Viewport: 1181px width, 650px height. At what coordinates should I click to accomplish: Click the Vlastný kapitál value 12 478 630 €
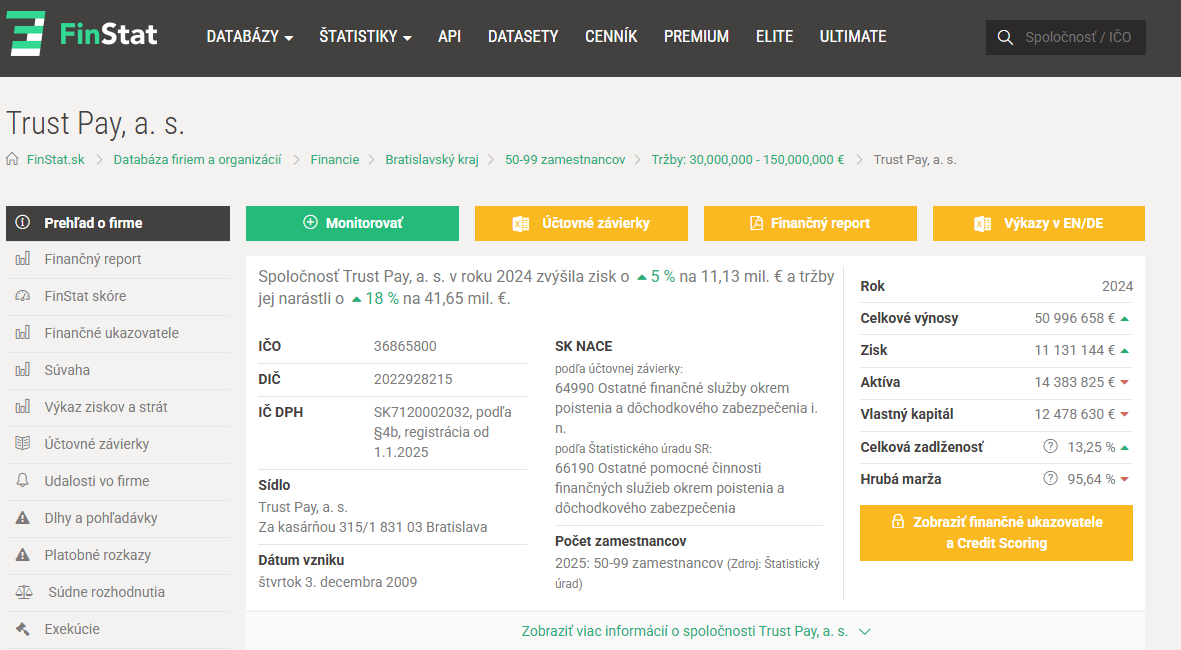pyautogui.click(x=1074, y=414)
